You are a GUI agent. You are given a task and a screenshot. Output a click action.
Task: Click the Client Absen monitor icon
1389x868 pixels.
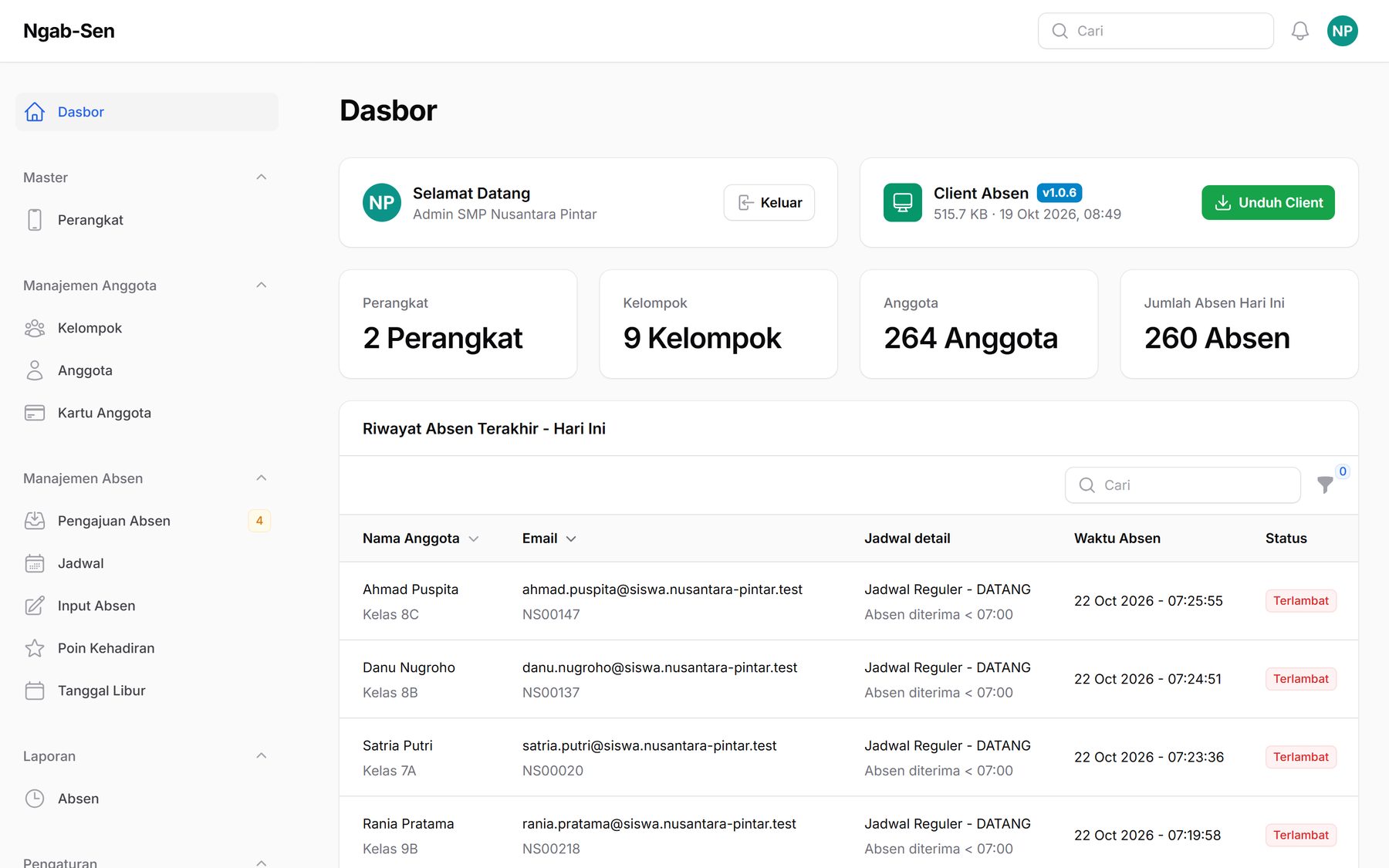(903, 202)
